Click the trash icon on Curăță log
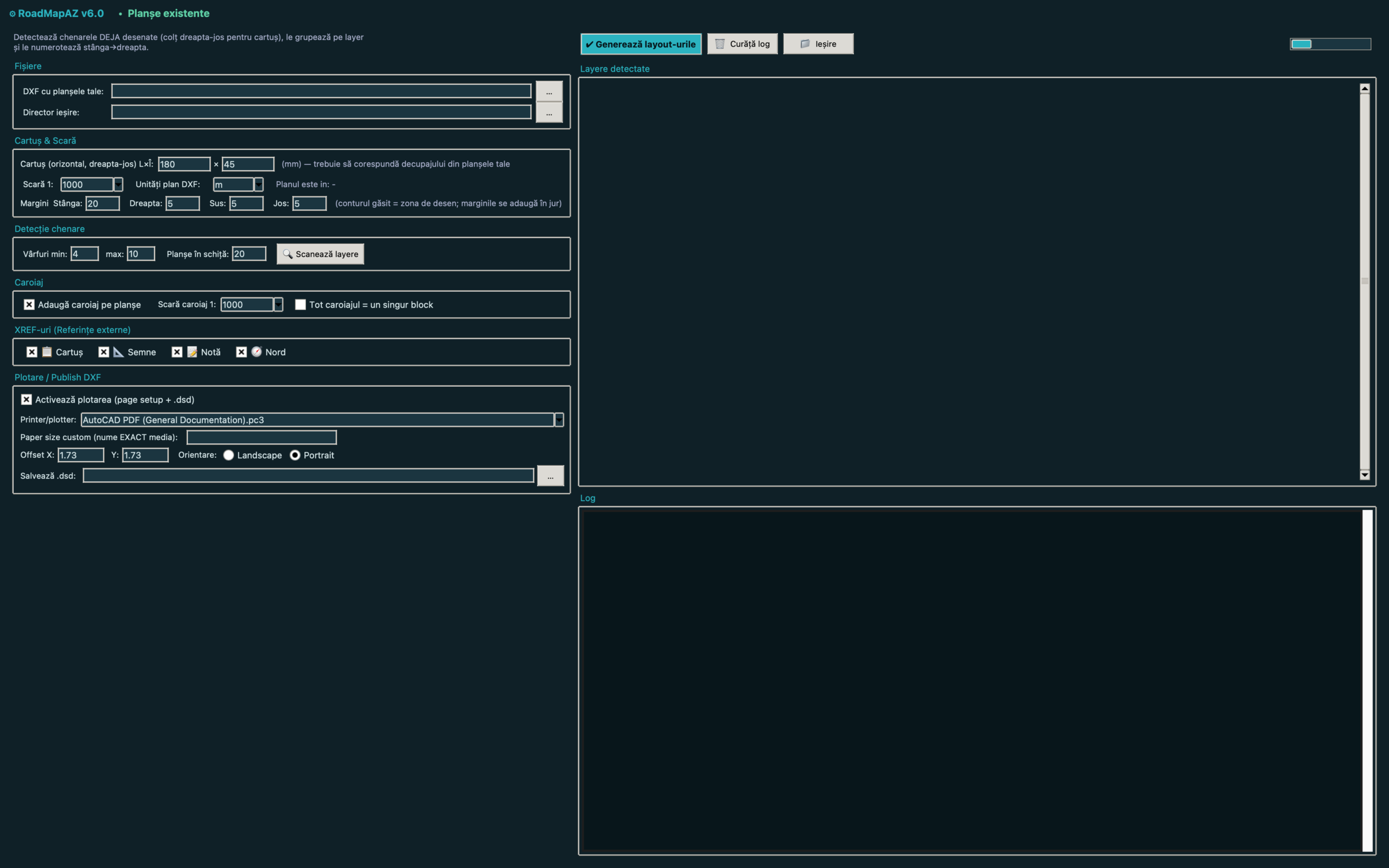 tap(720, 43)
